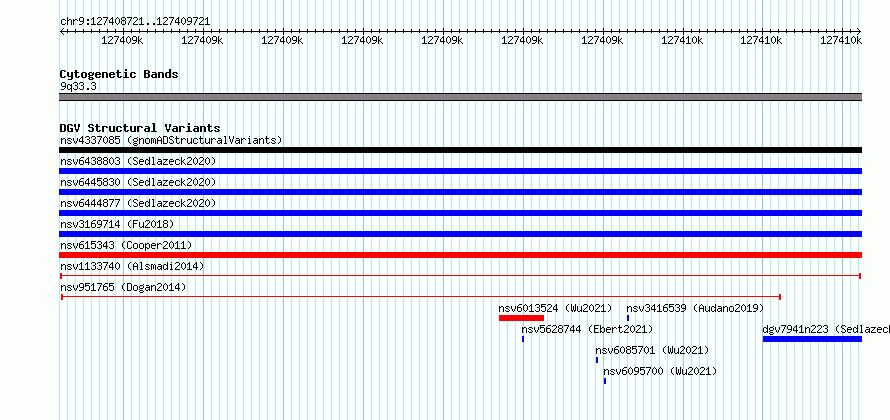
Task: Click the Cytogenetic Bands track title
Action: tap(119, 74)
